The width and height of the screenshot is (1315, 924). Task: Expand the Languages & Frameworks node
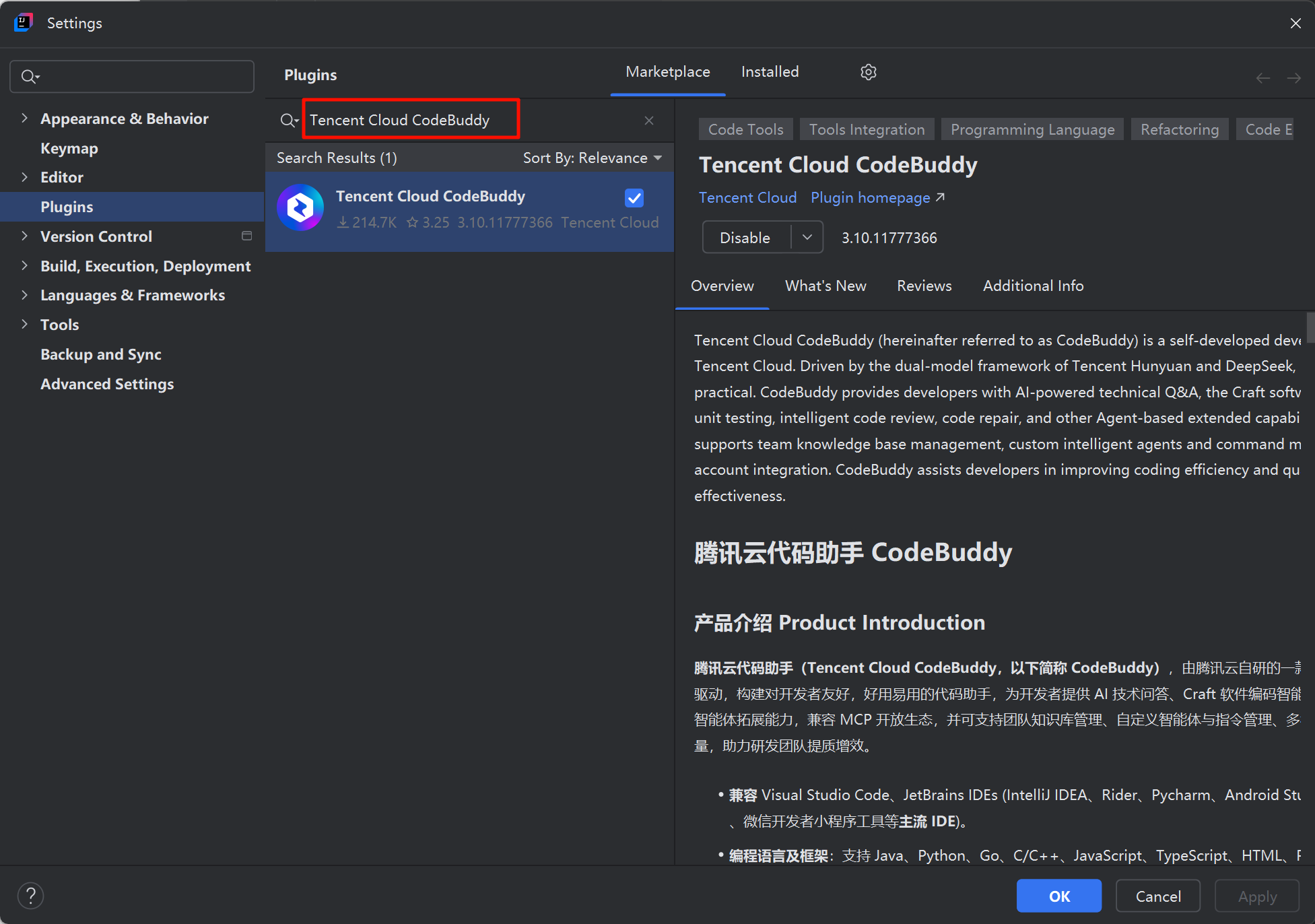click(25, 294)
